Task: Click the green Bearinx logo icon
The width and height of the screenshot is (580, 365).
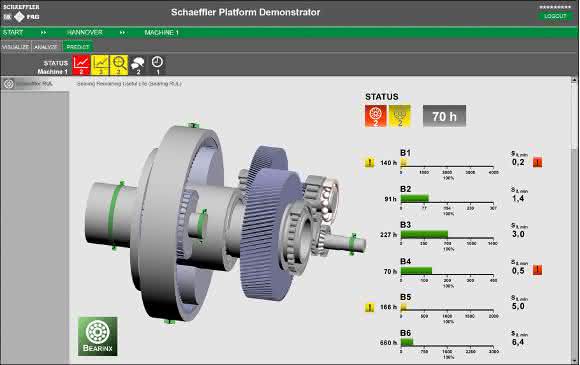Action: click(98, 336)
